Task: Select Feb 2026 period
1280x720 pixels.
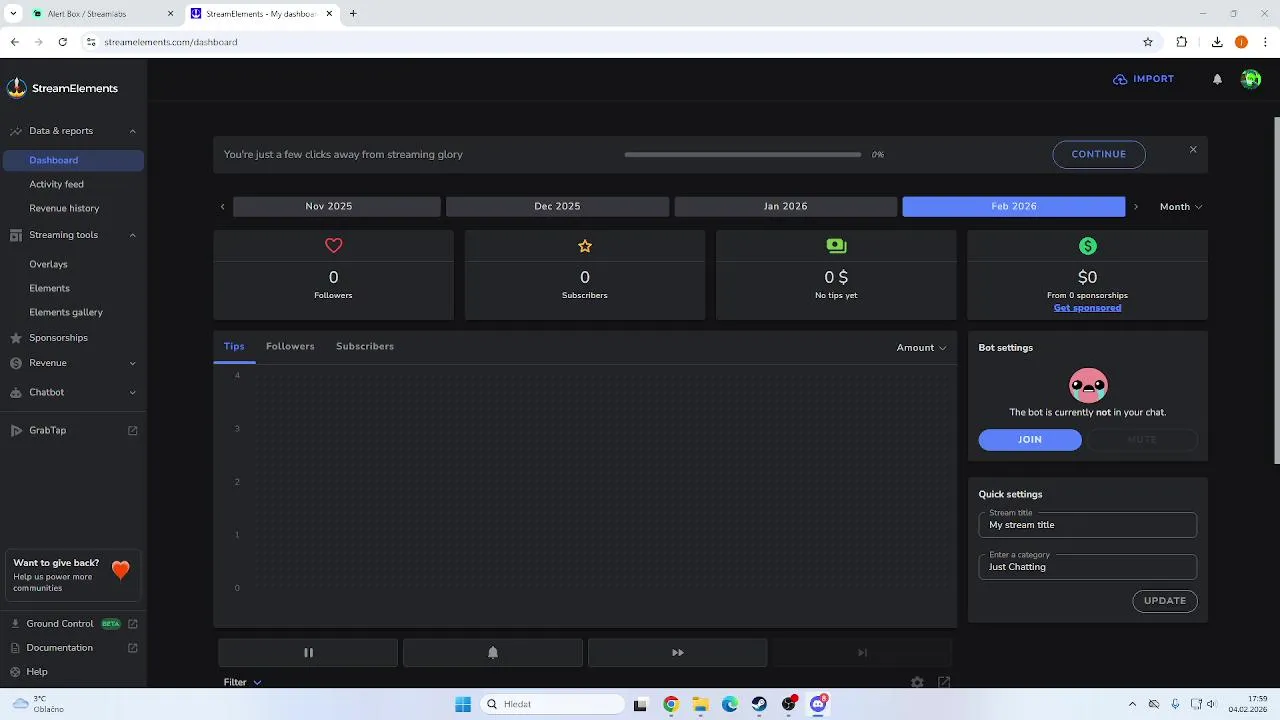Action: pyautogui.click(x=1014, y=206)
